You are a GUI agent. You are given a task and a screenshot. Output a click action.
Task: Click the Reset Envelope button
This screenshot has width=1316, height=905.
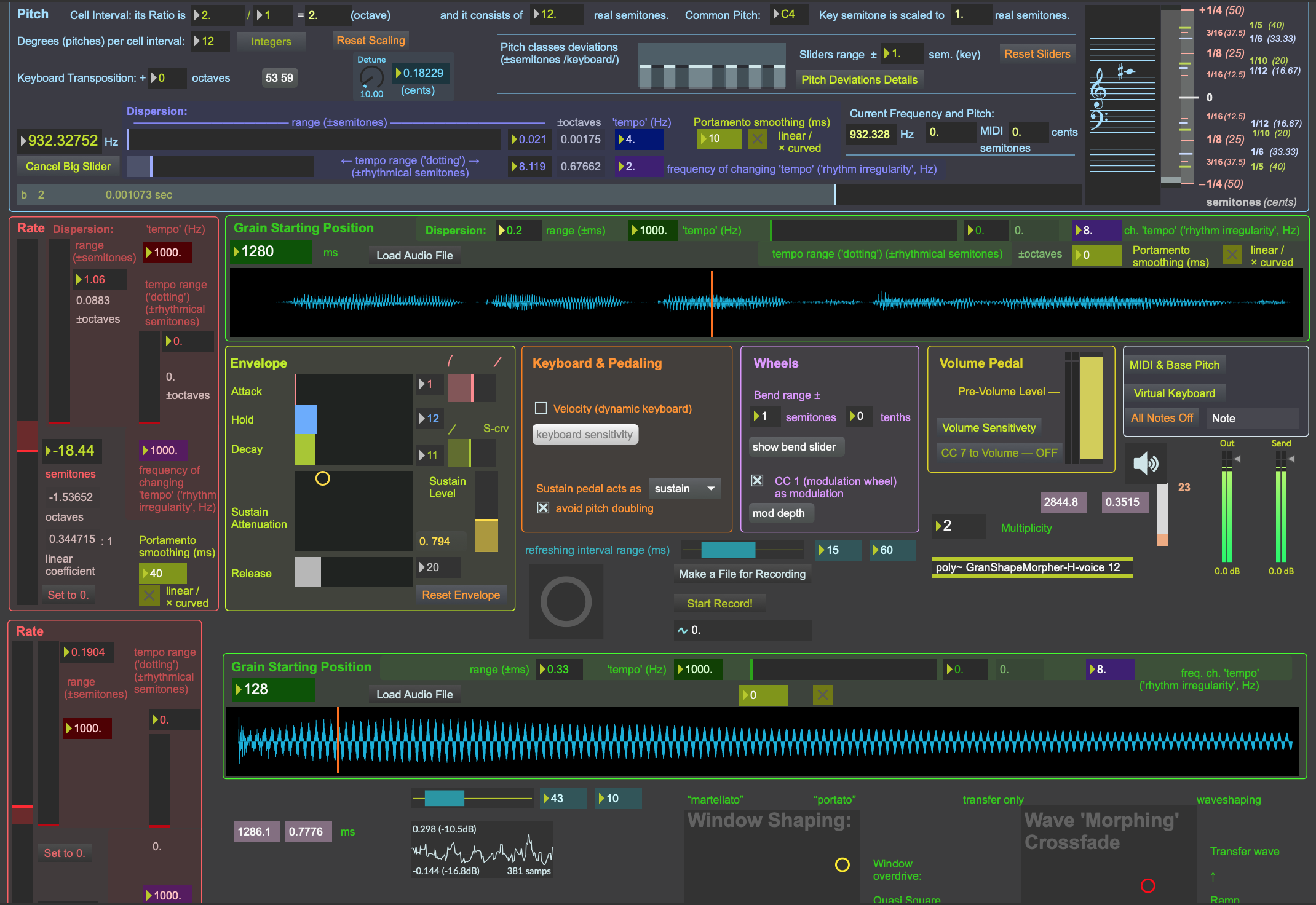pyautogui.click(x=459, y=595)
